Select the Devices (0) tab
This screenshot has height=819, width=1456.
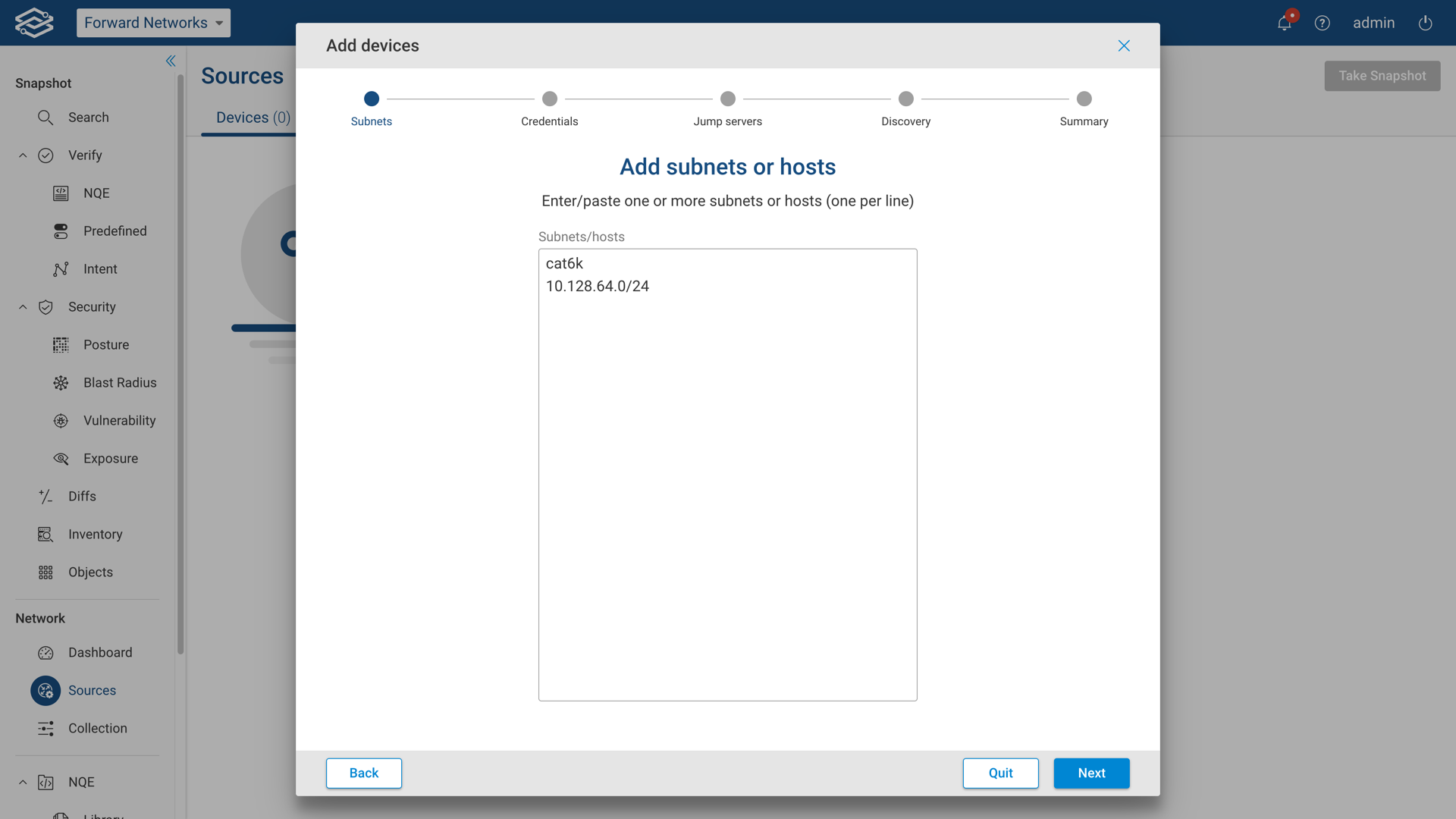click(253, 118)
